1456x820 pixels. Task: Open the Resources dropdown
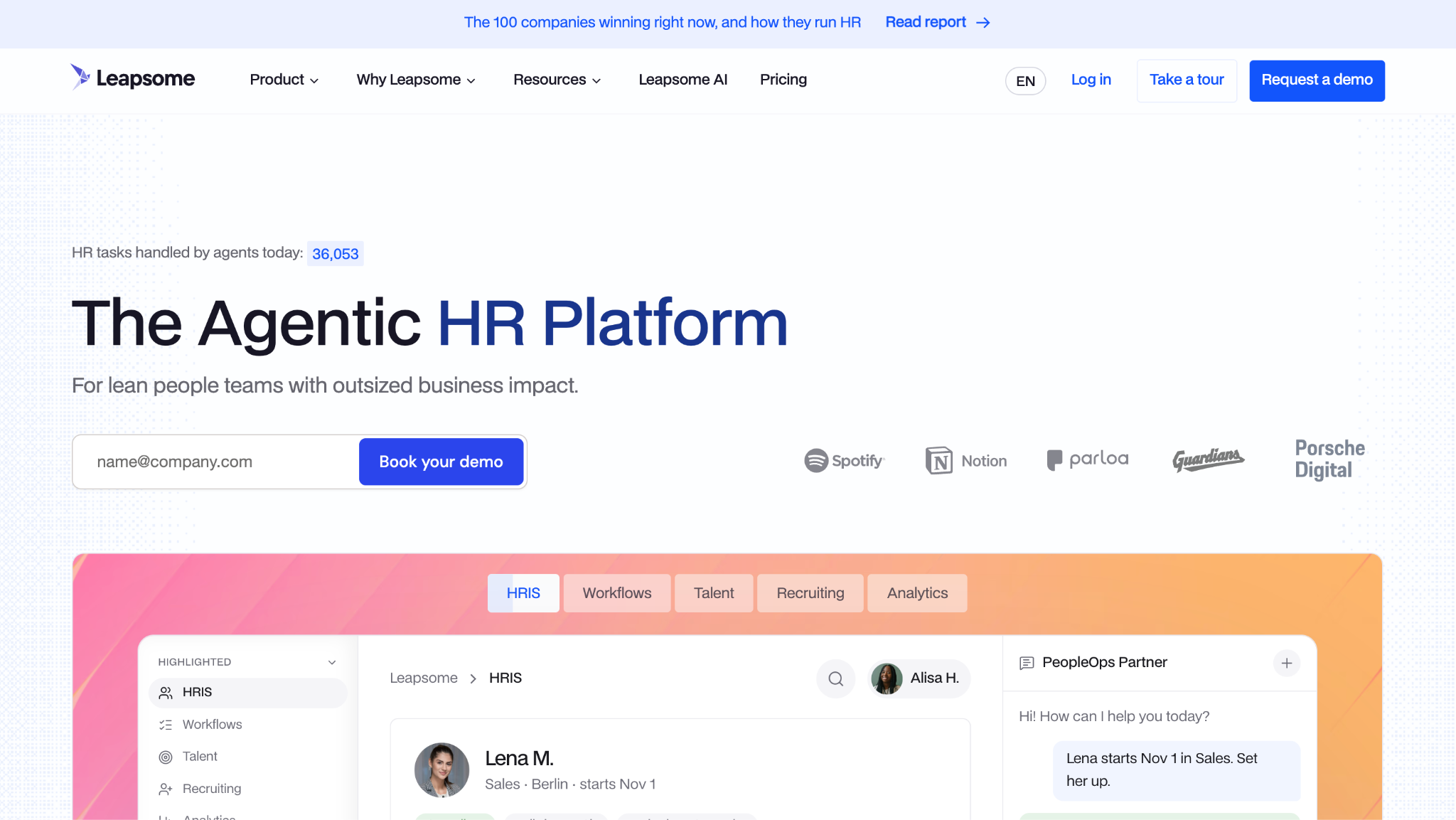click(557, 80)
